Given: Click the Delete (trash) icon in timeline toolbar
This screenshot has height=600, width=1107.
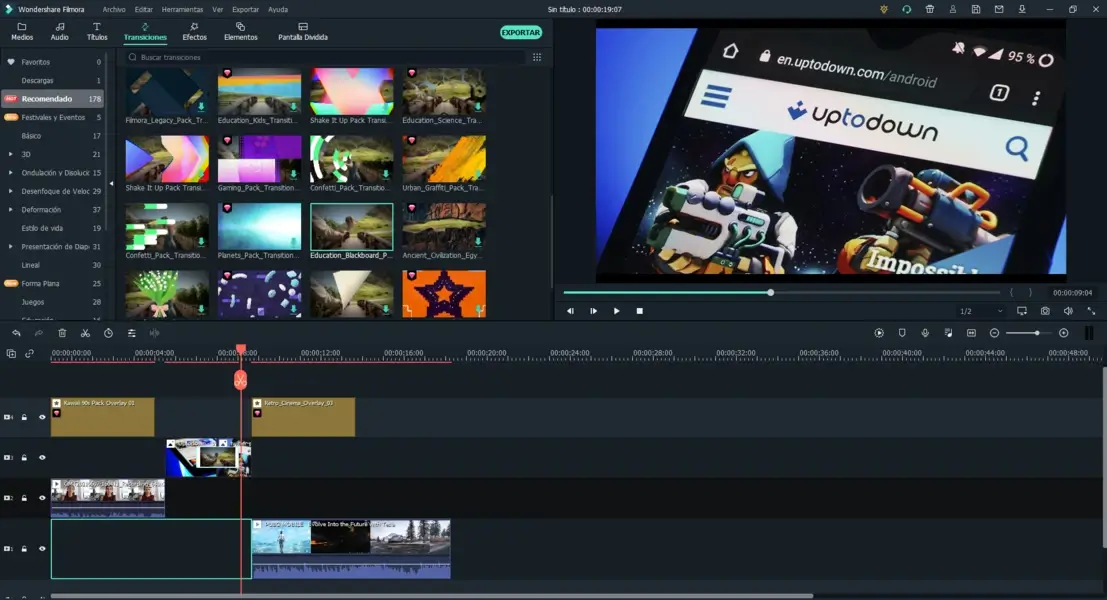Looking at the screenshot, I should tap(61, 333).
